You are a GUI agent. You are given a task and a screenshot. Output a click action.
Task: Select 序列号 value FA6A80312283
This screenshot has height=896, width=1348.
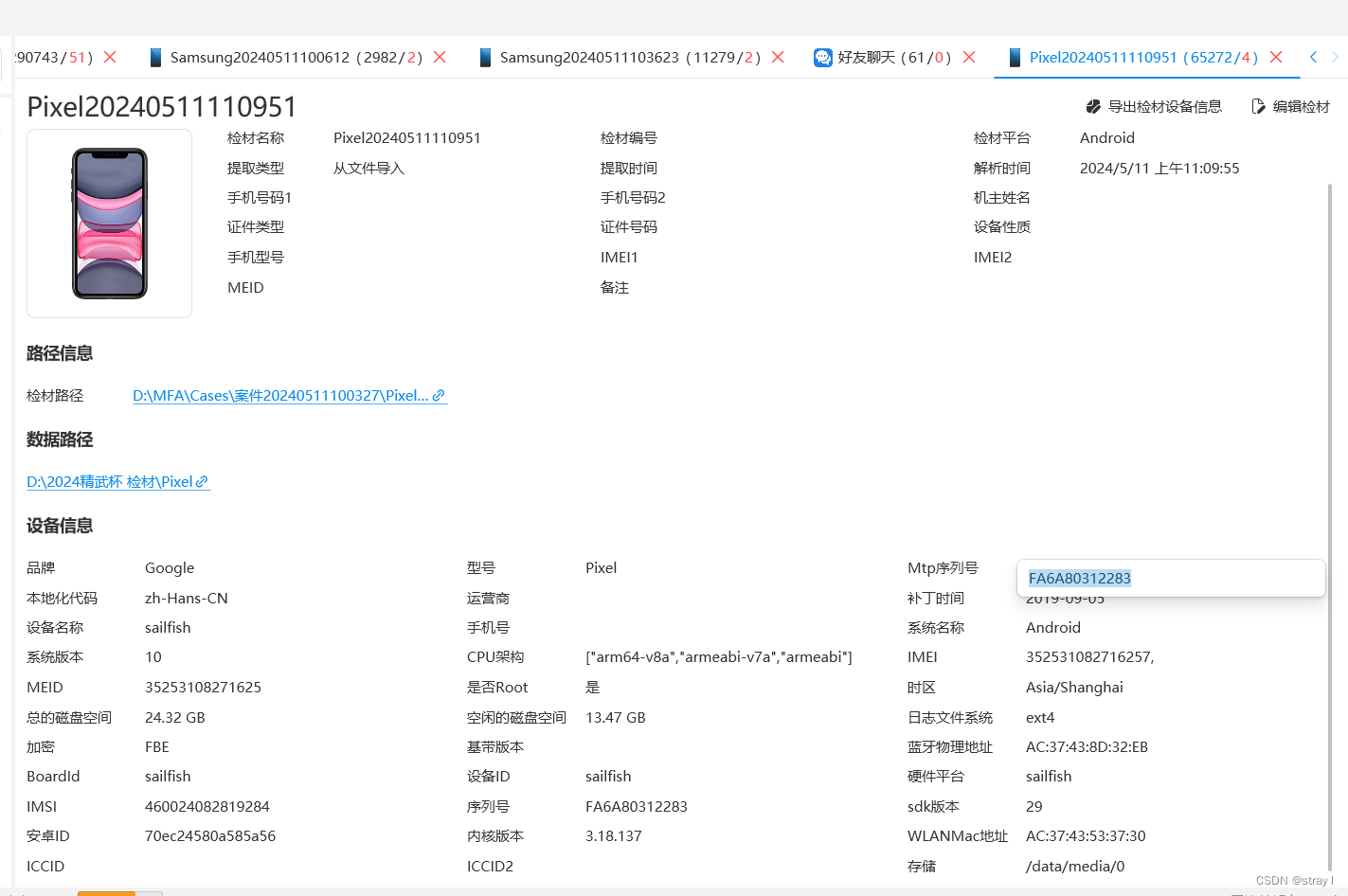(637, 807)
